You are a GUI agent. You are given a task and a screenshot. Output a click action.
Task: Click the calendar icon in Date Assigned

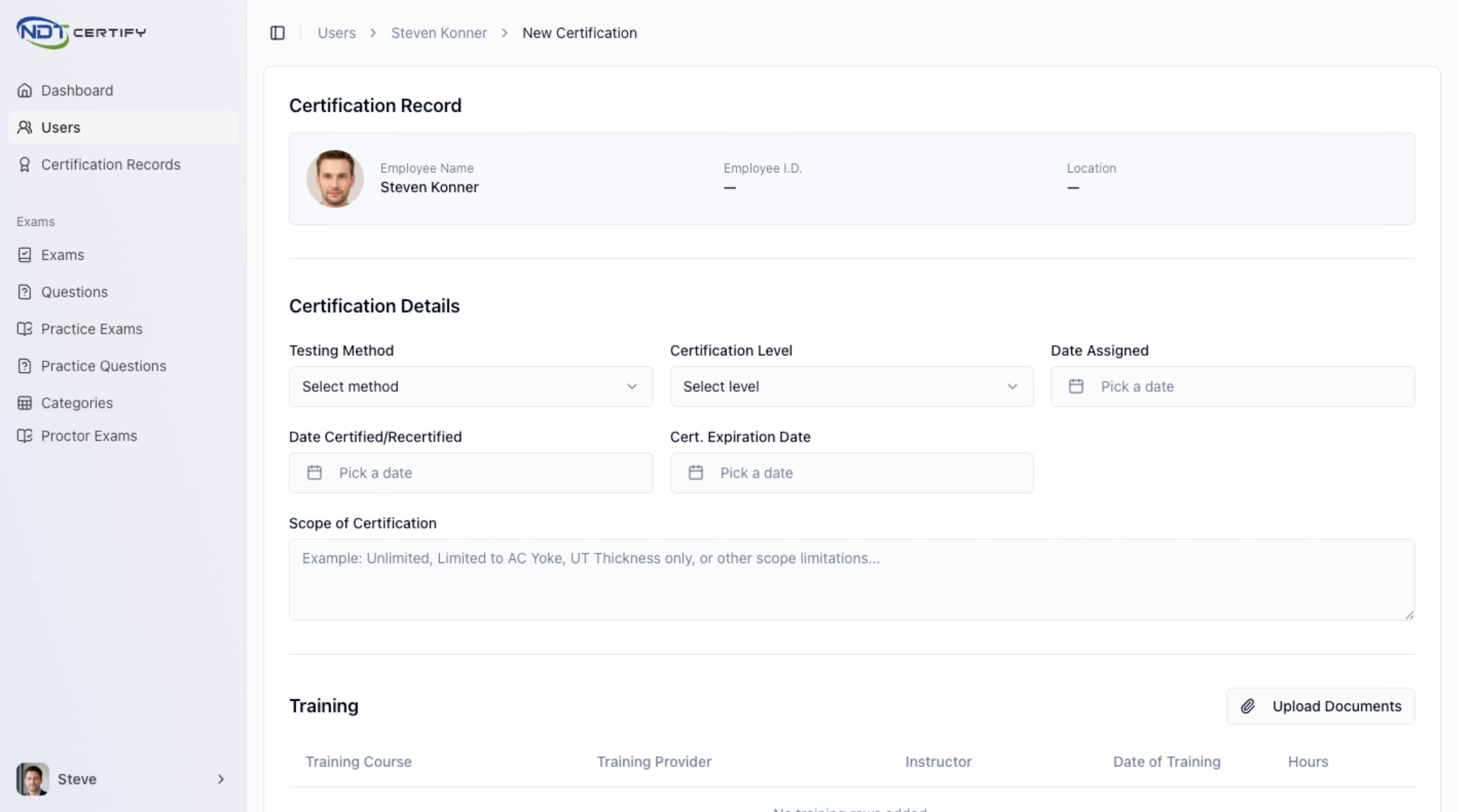[1076, 386]
